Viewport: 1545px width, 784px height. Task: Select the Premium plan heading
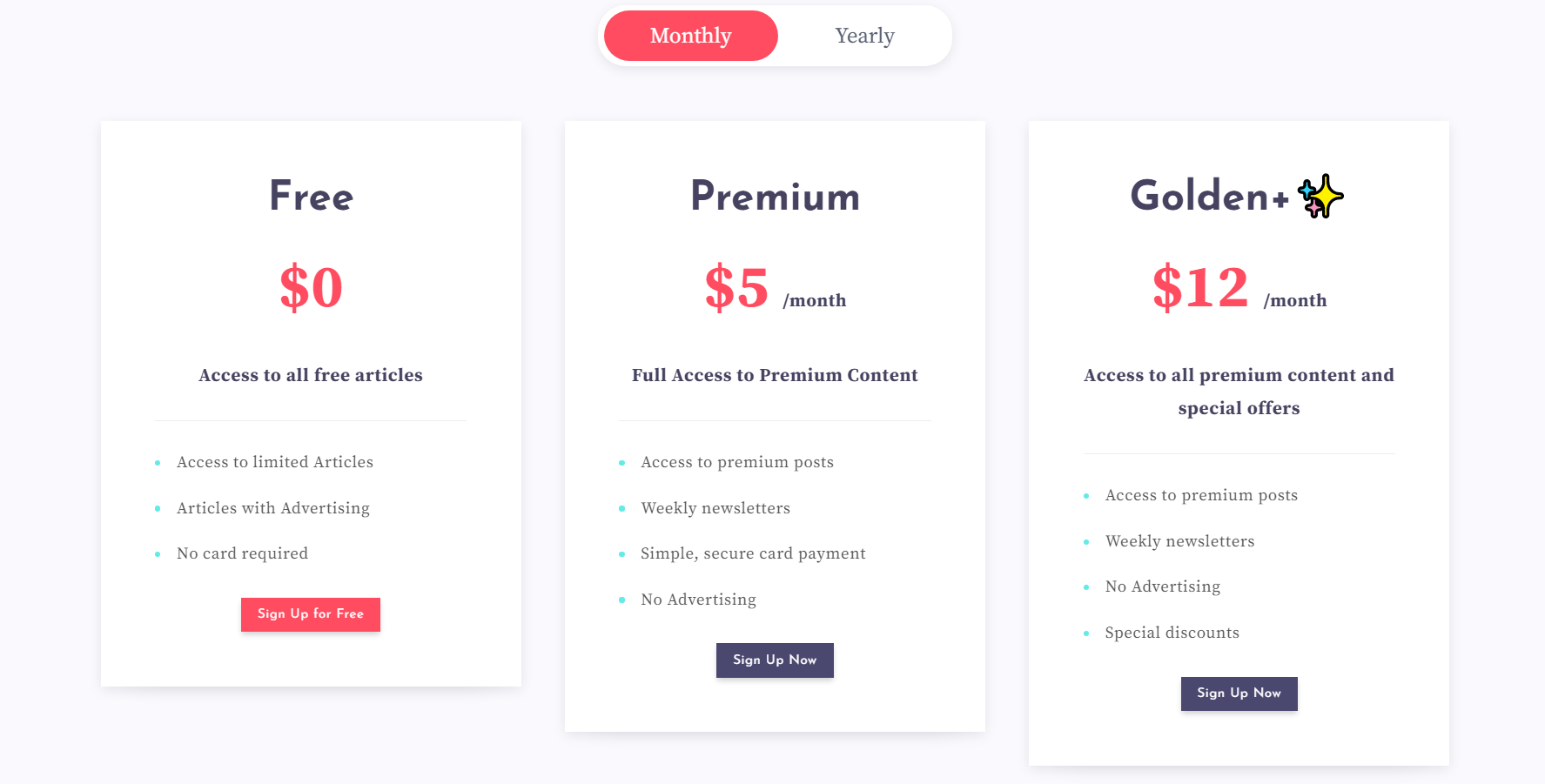(775, 196)
